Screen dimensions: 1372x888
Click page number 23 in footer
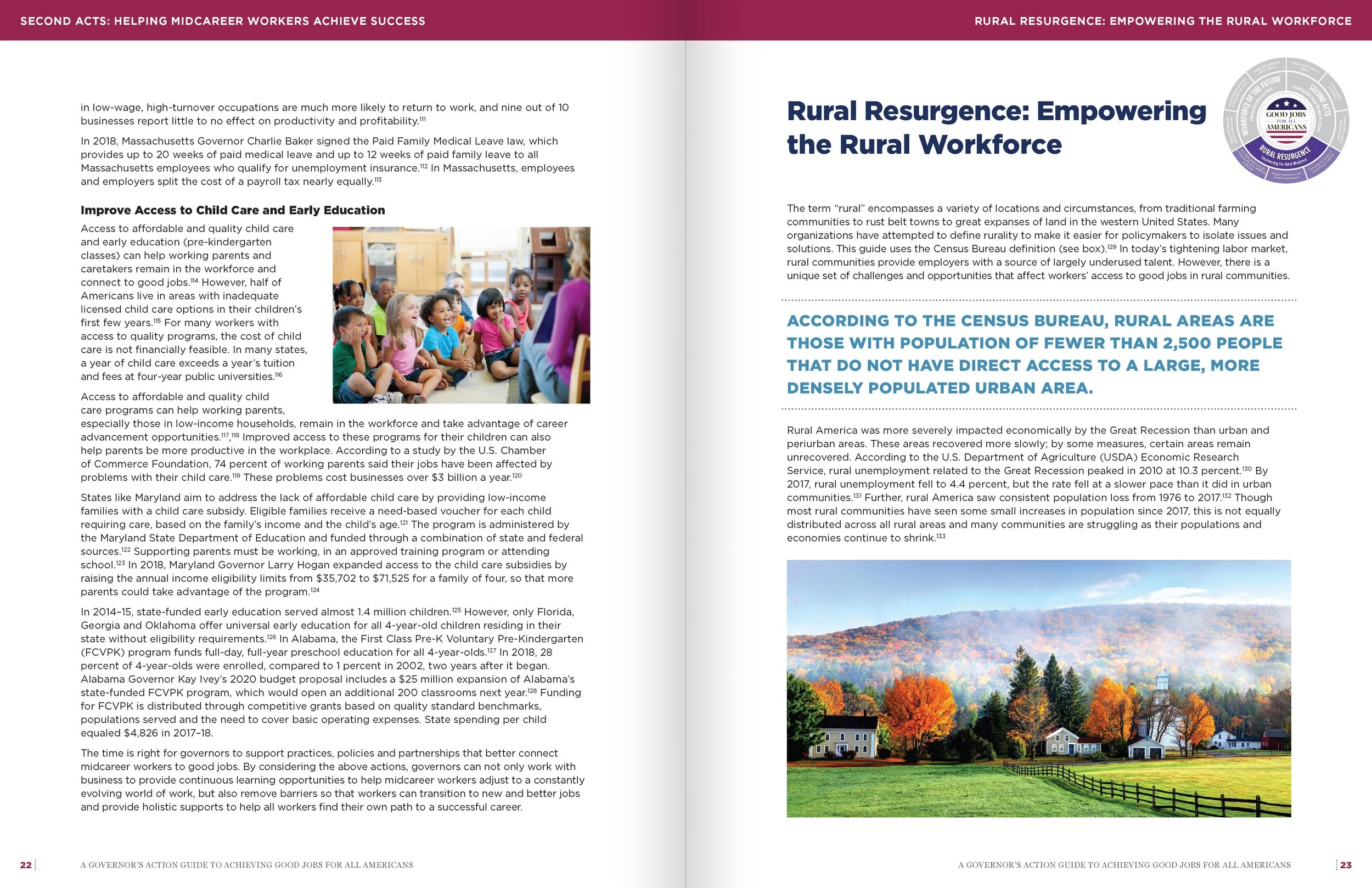pyautogui.click(x=1346, y=865)
